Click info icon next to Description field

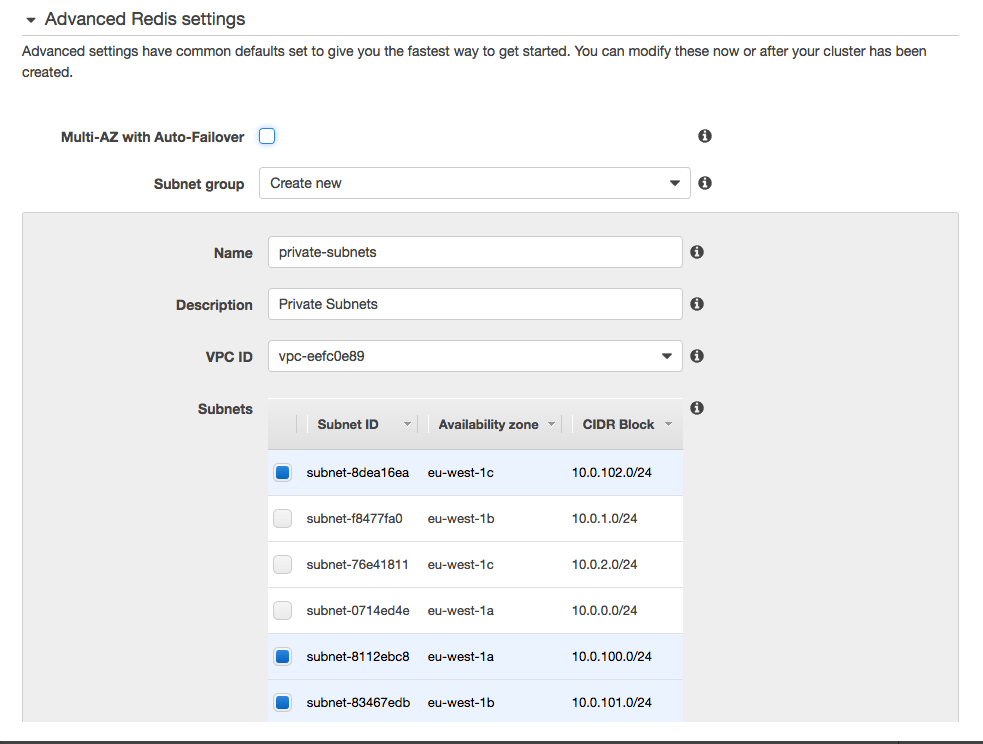[x=697, y=304]
